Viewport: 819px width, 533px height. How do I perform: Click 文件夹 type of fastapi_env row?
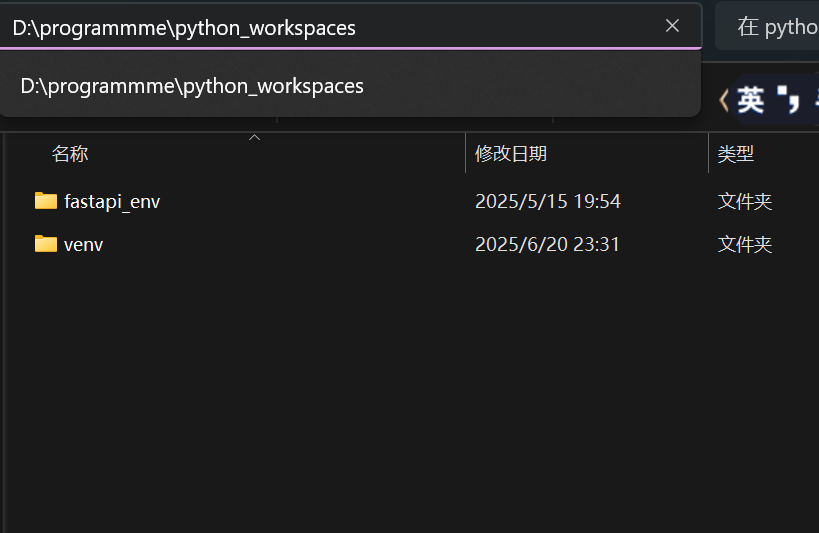[745, 202]
